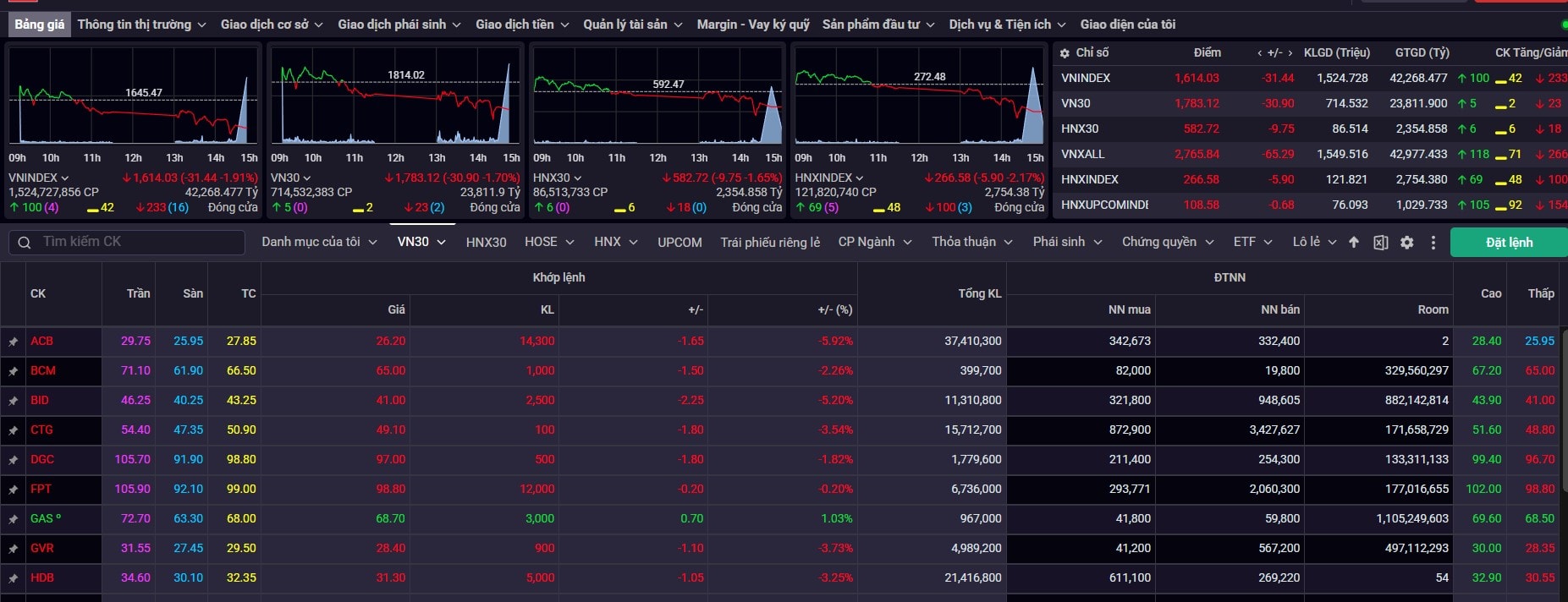Image resolution: width=1568 pixels, height=602 pixels.
Task: Open the Thông tin thị trường menu
Action: [x=142, y=25]
